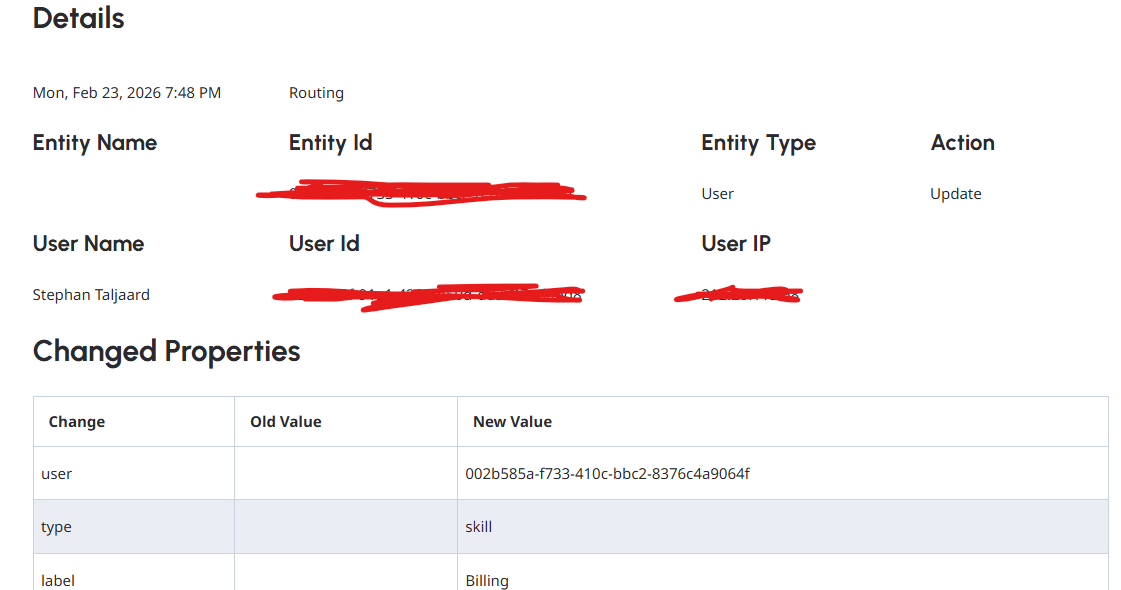
Task: Select the Stephan Taljaard user name
Action: pos(91,295)
